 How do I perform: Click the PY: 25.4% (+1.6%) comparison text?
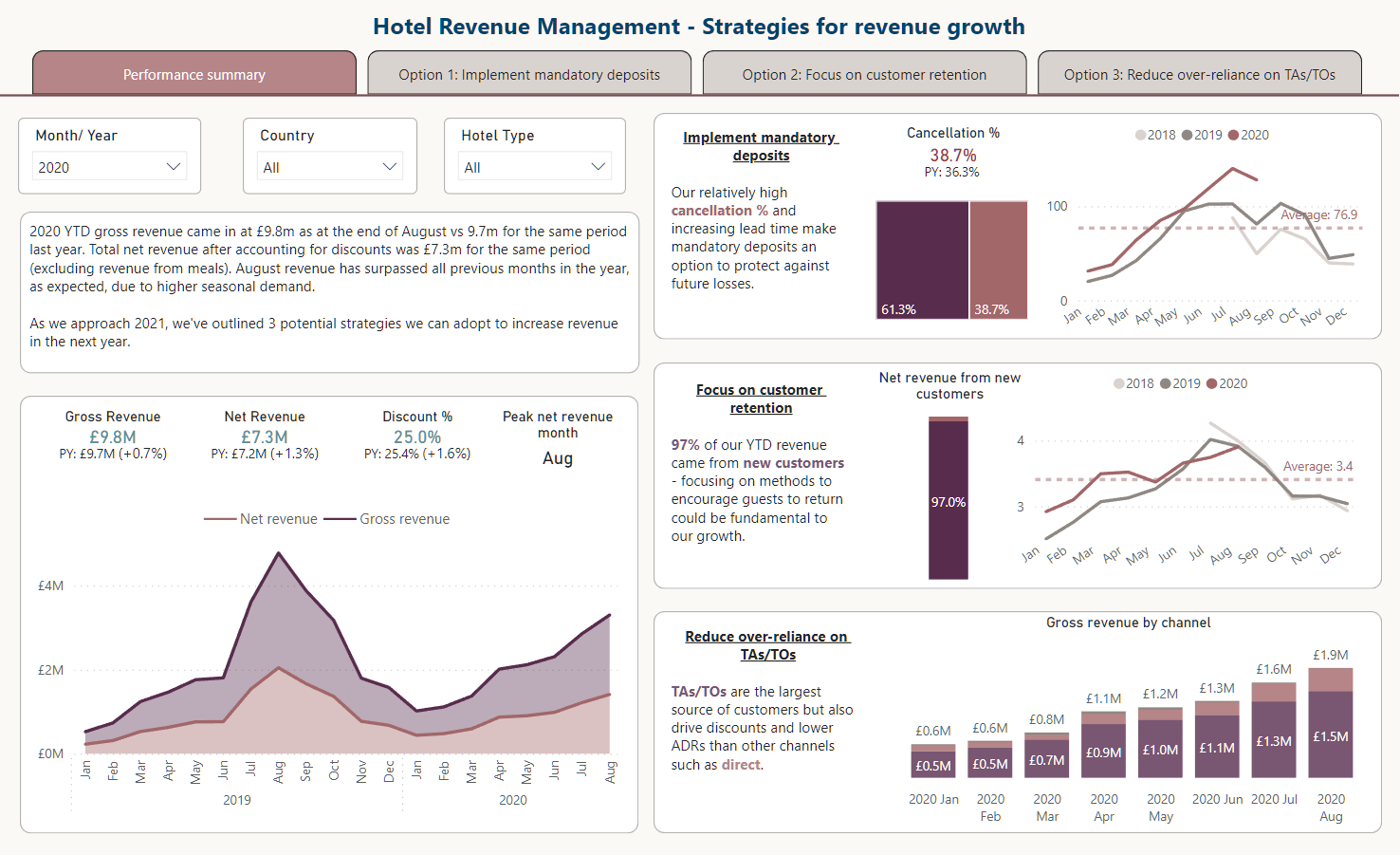pyautogui.click(x=417, y=454)
